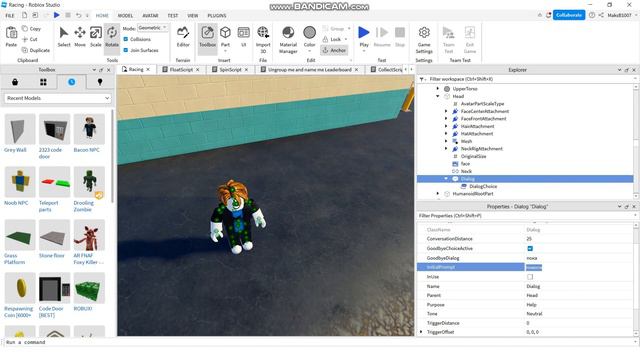
Task: Switch to the MODEL ribbon tab
Action: 125,16
